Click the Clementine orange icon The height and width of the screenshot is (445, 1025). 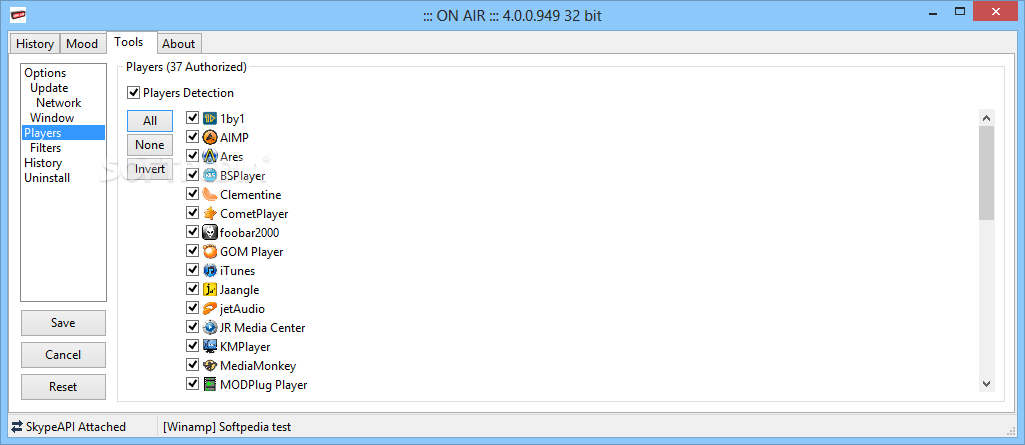click(x=210, y=194)
